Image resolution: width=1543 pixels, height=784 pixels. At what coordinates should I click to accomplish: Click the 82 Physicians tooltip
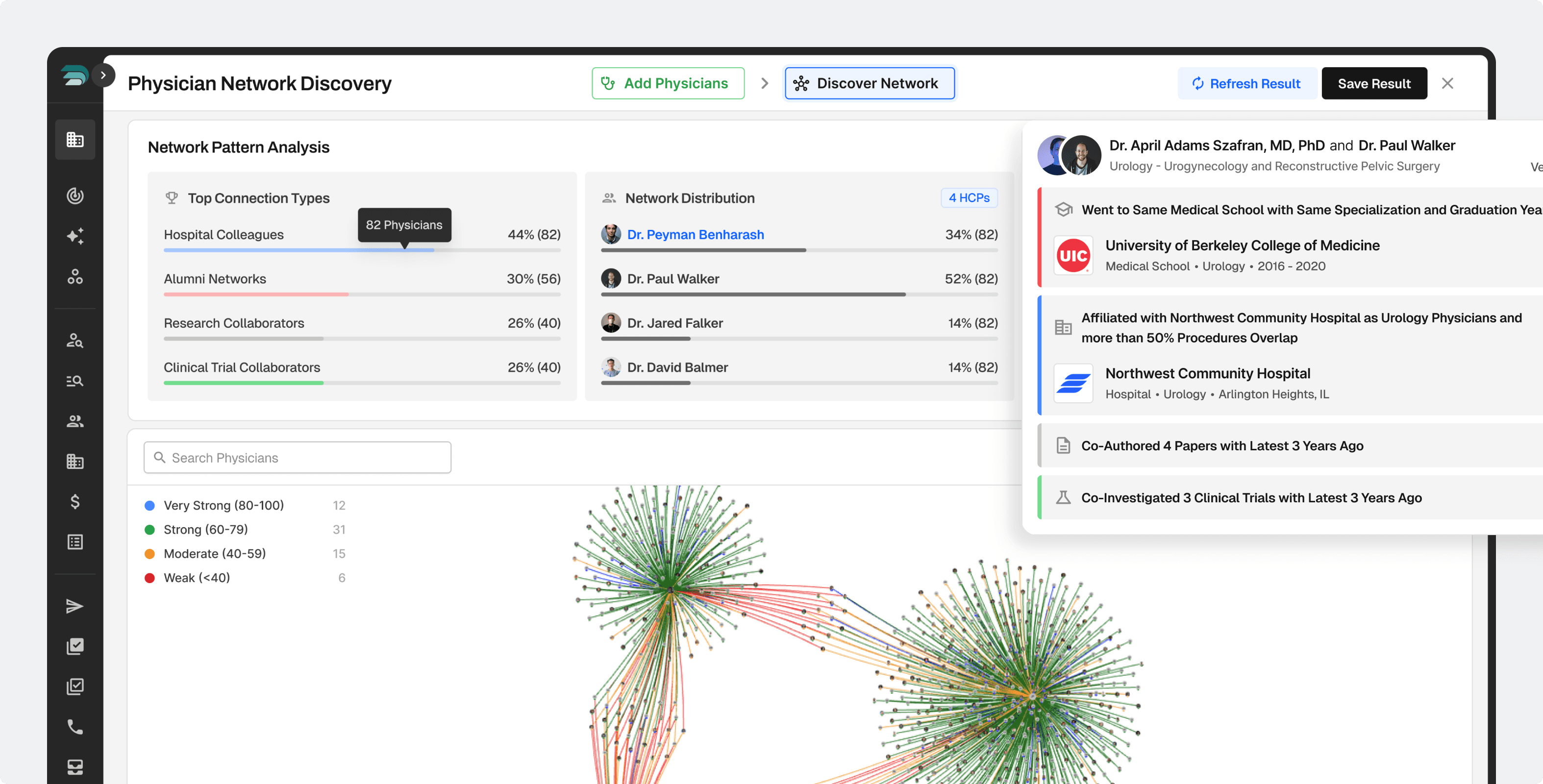click(404, 225)
